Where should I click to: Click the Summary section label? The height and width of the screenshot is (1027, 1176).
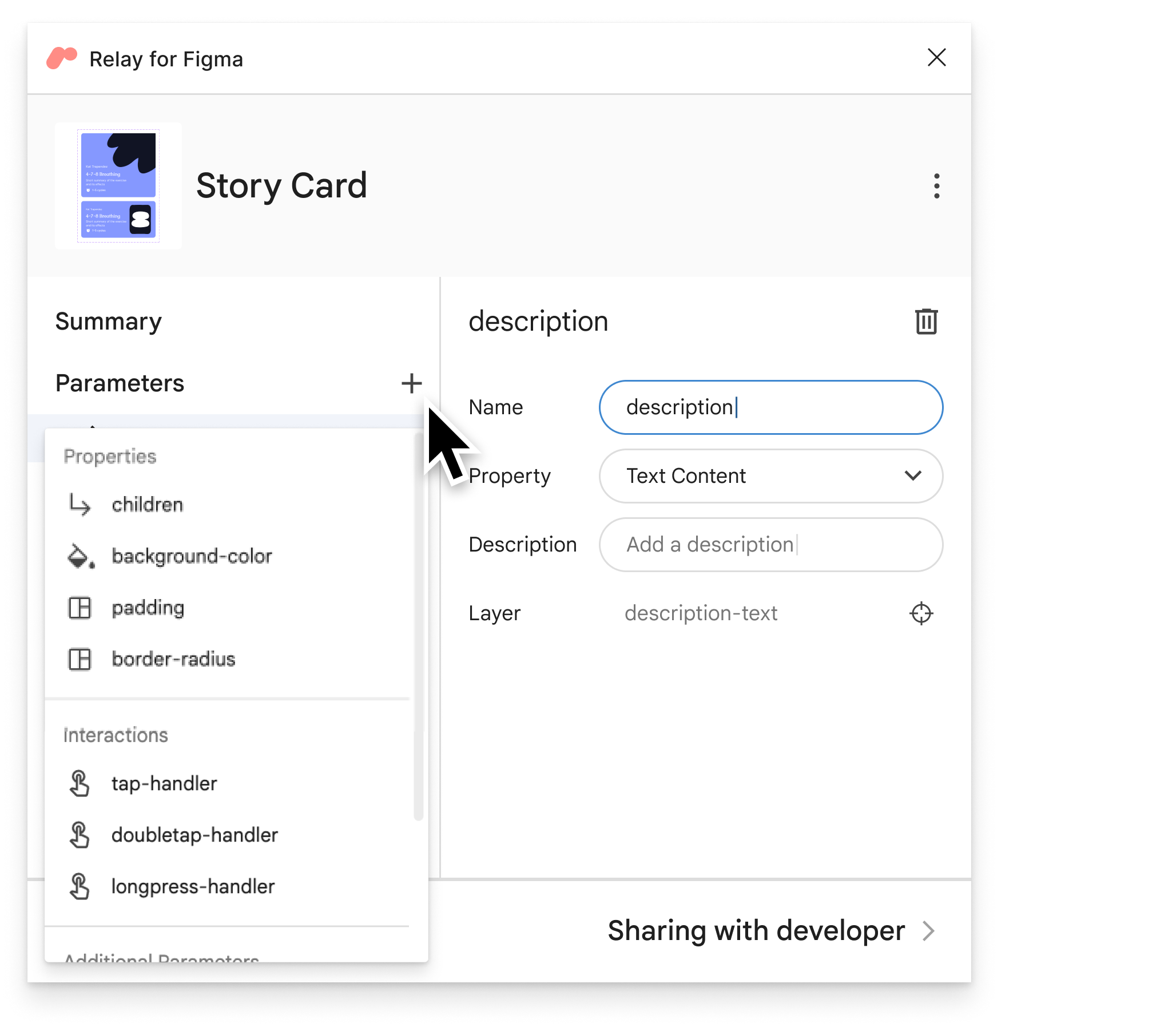(x=108, y=320)
